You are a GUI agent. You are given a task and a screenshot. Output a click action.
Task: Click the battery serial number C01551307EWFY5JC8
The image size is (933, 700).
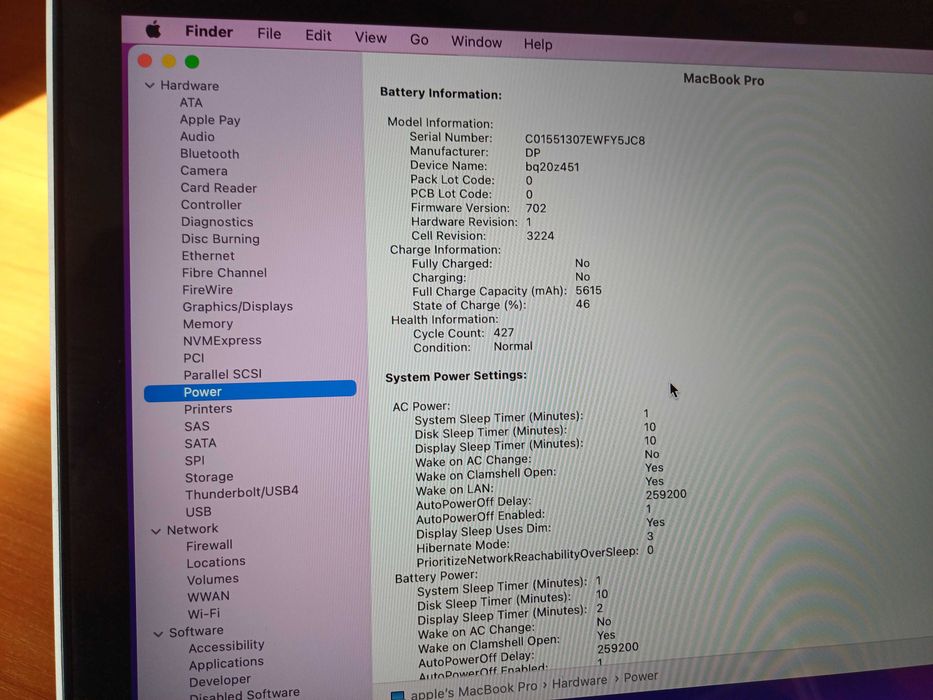(x=584, y=140)
